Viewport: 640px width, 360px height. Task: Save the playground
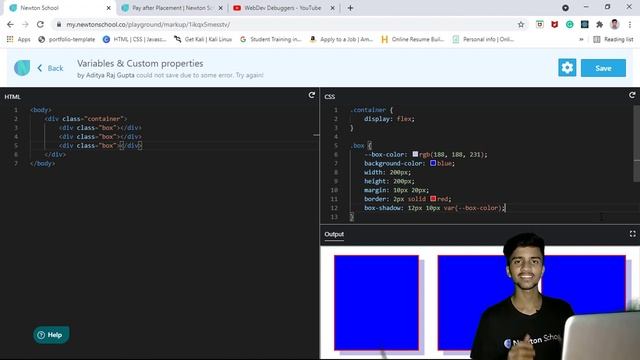coord(603,68)
